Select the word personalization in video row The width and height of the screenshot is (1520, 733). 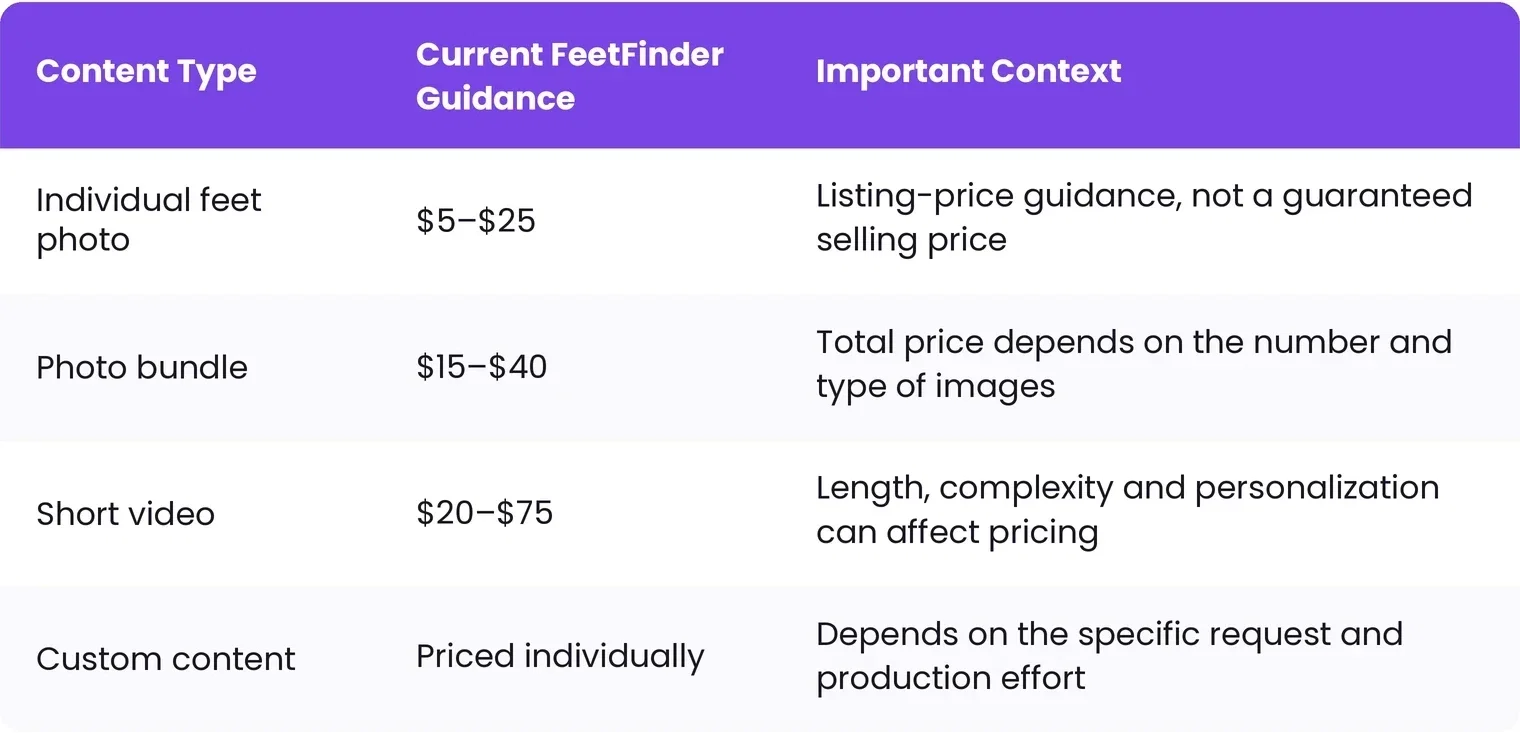1317,489
